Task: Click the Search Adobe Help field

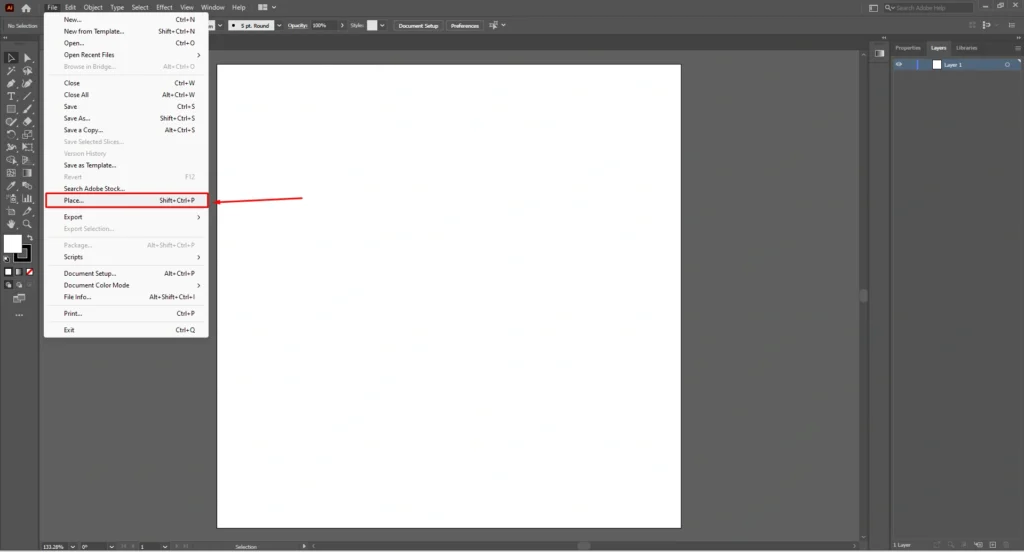Action: point(929,8)
